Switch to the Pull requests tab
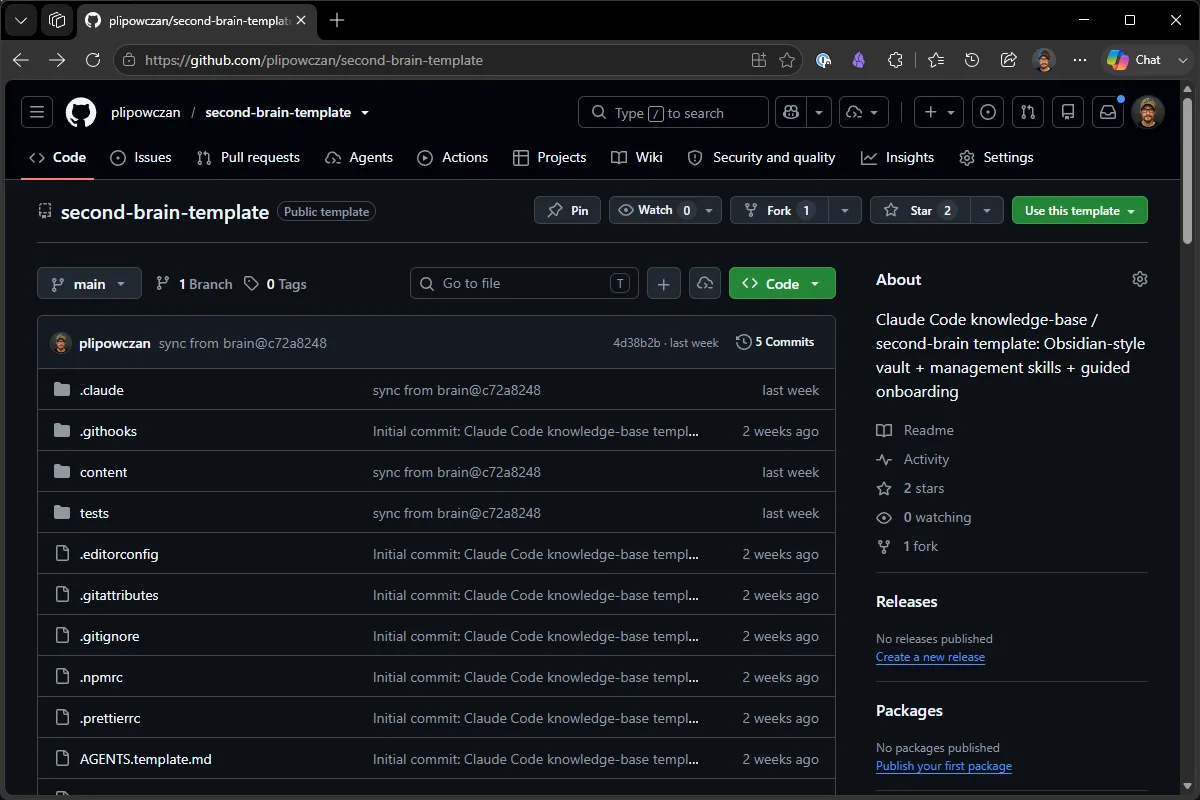The width and height of the screenshot is (1200, 800). 248,158
